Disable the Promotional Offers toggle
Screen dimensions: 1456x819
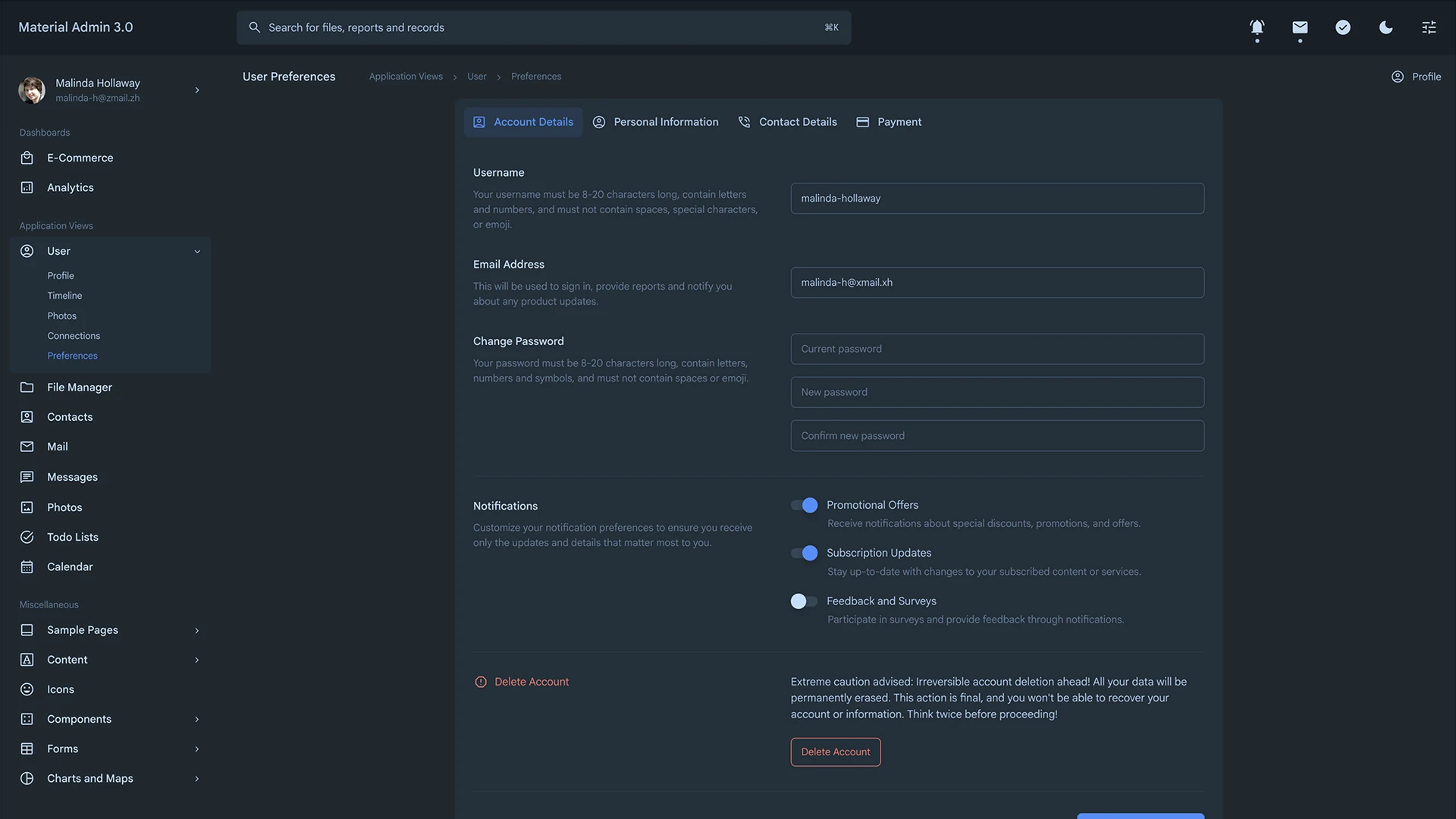tap(804, 505)
